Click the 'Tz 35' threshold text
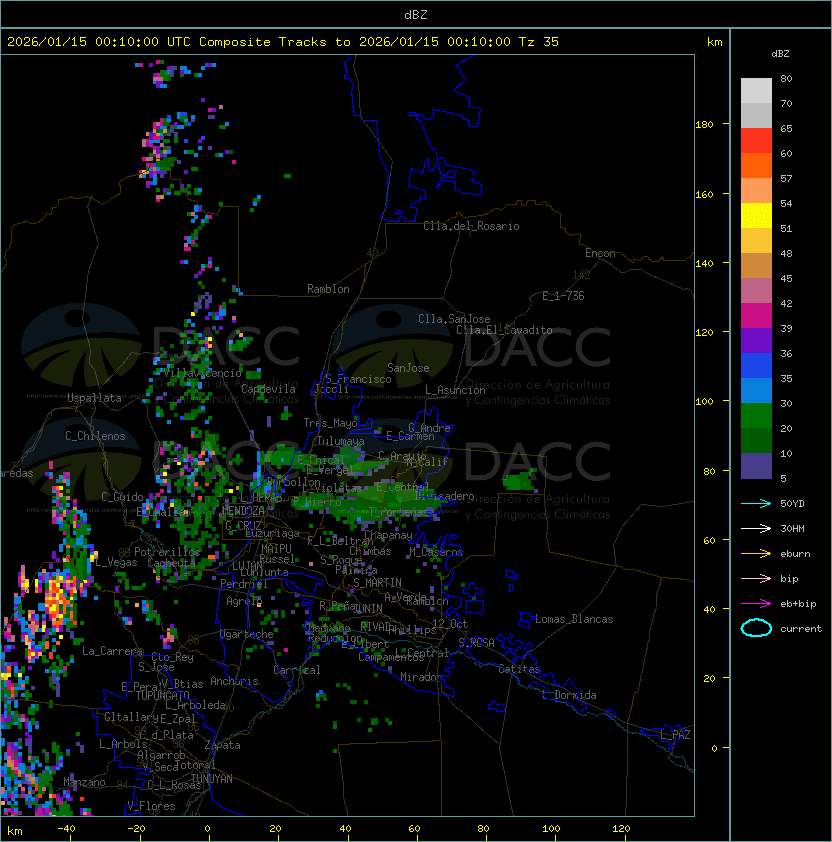The height and width of the screenshot is (842, 832). [539, 42]
